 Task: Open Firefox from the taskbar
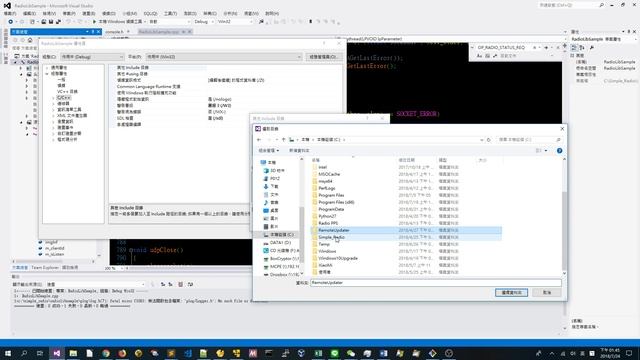(122, 353)
